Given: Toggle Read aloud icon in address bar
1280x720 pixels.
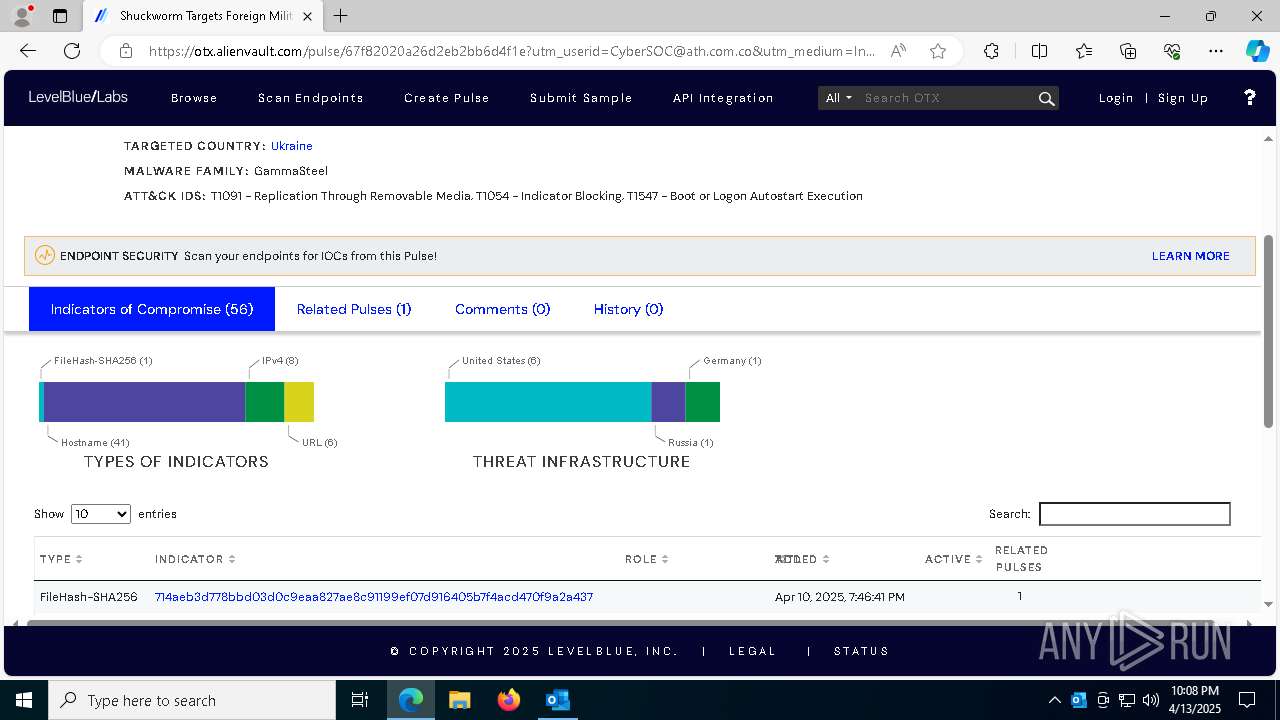Looking at the screenshot, I should pyautogui.click(x=898, y=51).
